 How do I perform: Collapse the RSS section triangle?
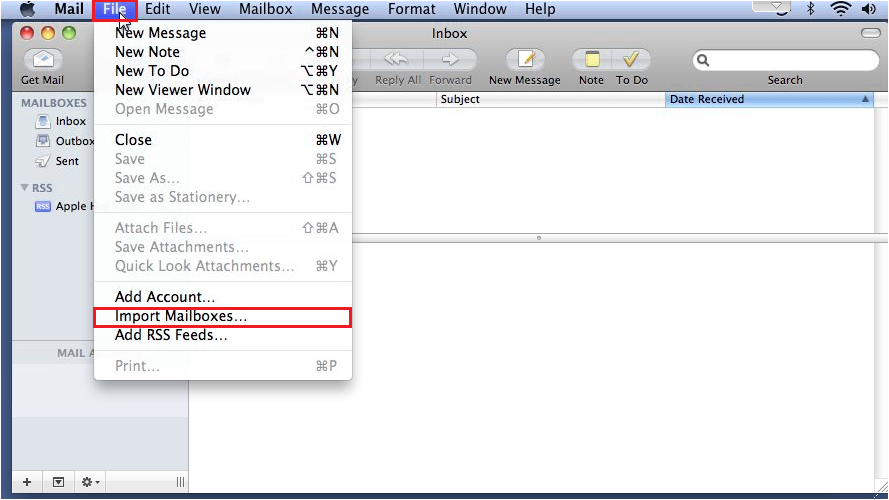tap(24, 187)
